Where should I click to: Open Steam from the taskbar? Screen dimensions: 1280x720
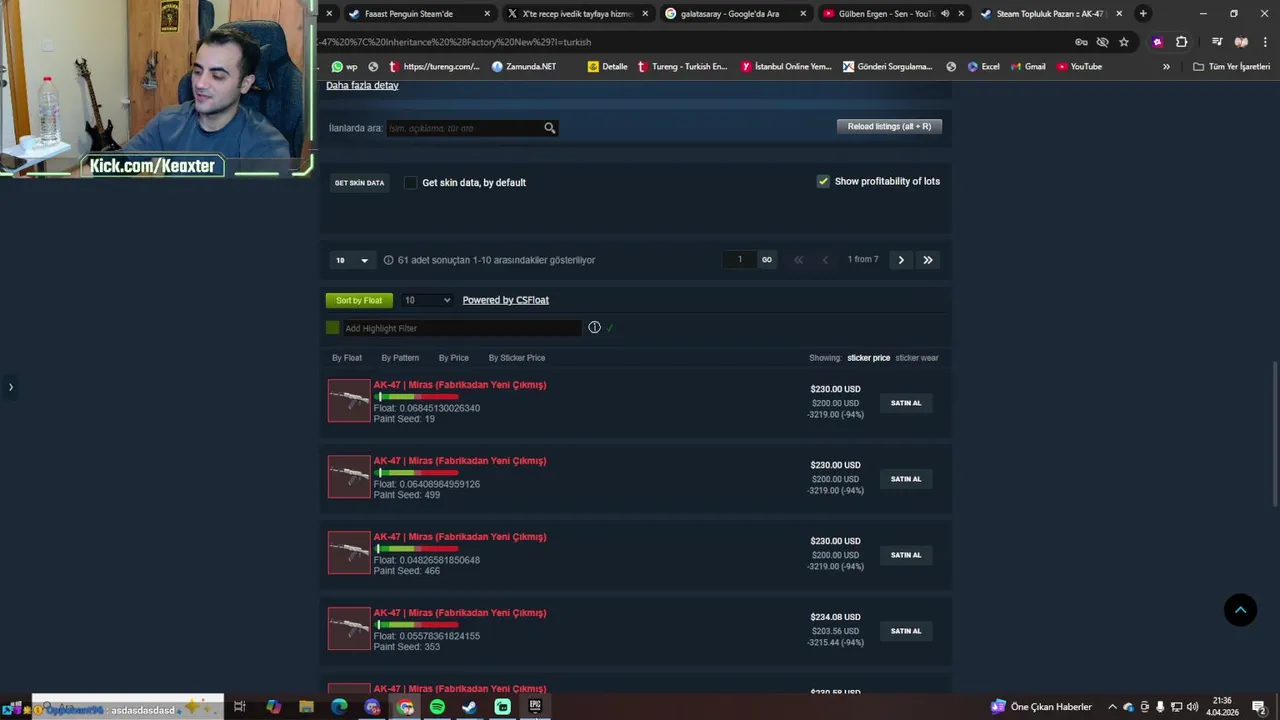click(469, 707)
